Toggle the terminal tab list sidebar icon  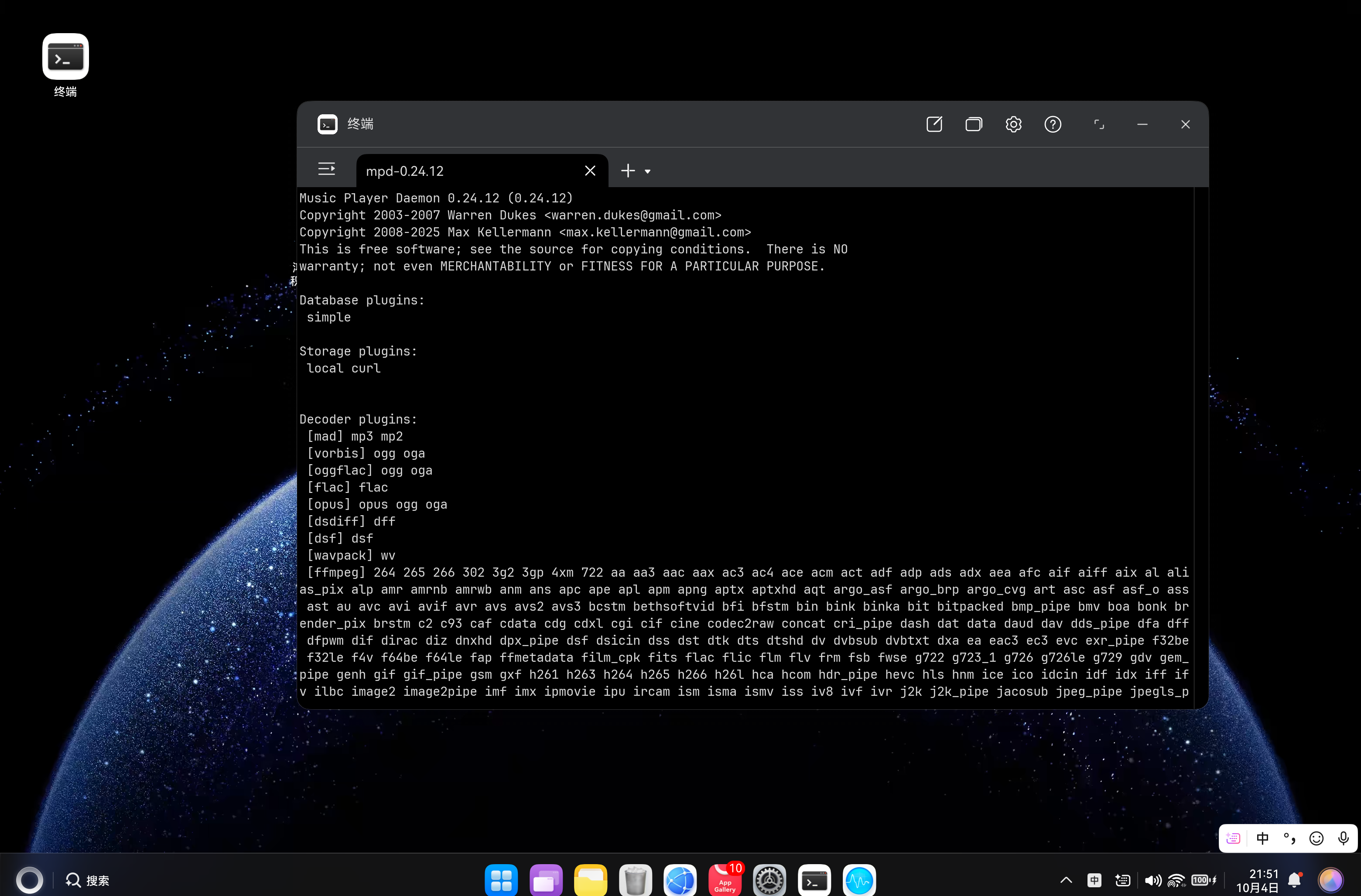327,169
